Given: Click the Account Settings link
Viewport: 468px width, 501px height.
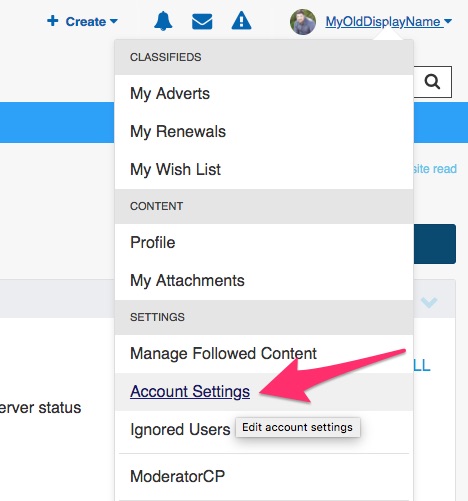Looking at the screenshot, I should click(190, 391).
